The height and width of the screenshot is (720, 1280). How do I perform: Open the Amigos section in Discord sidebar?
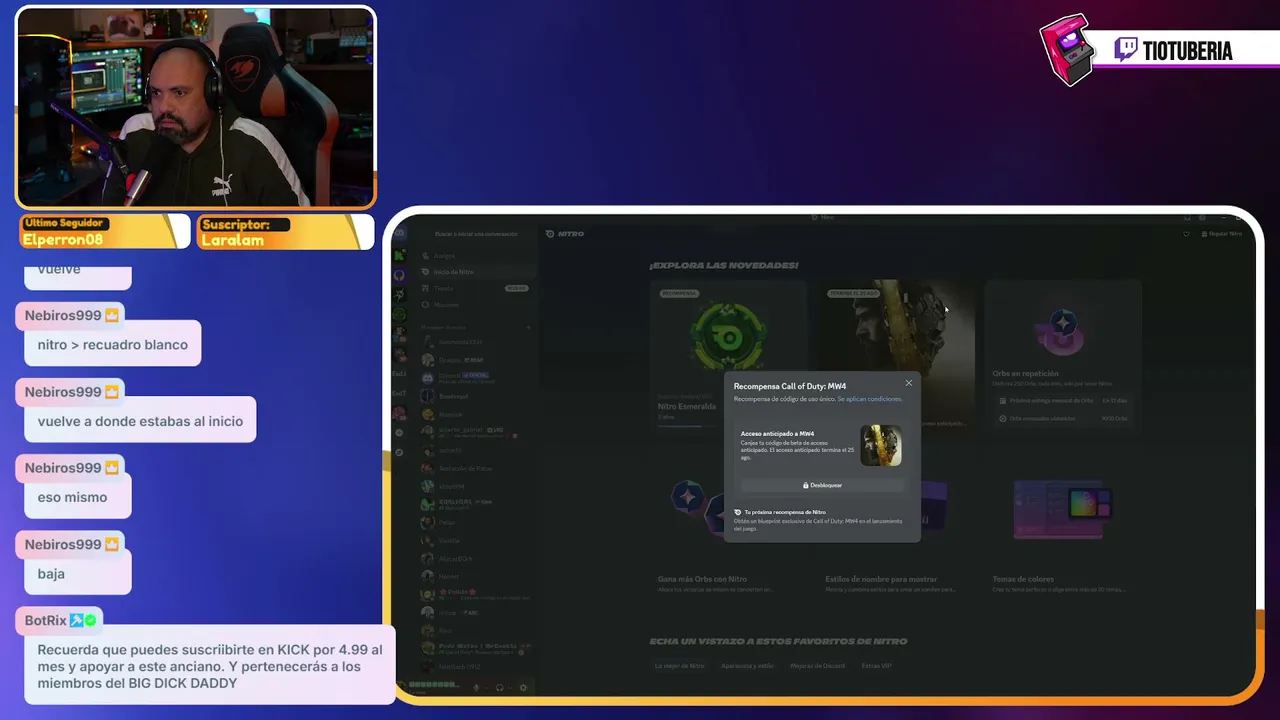click(x=477, y=256)
